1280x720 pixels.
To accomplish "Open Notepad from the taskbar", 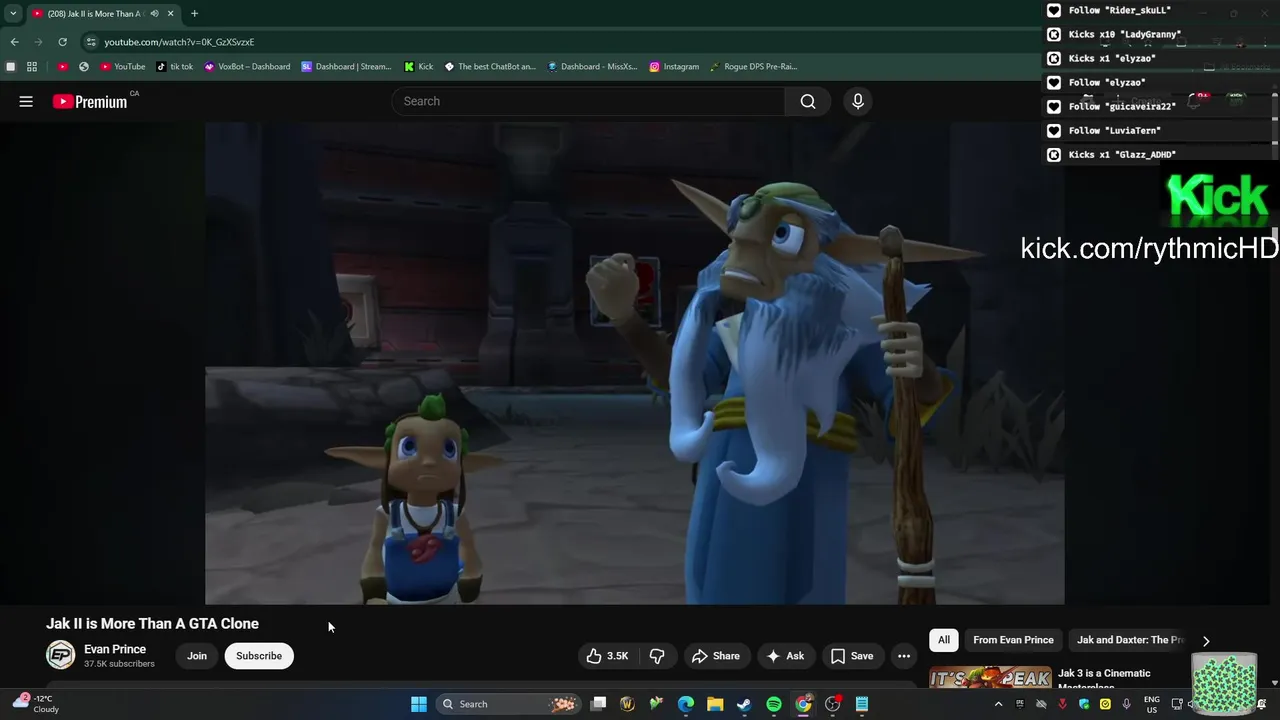I will pyautogui.click(x=862, y=704).
